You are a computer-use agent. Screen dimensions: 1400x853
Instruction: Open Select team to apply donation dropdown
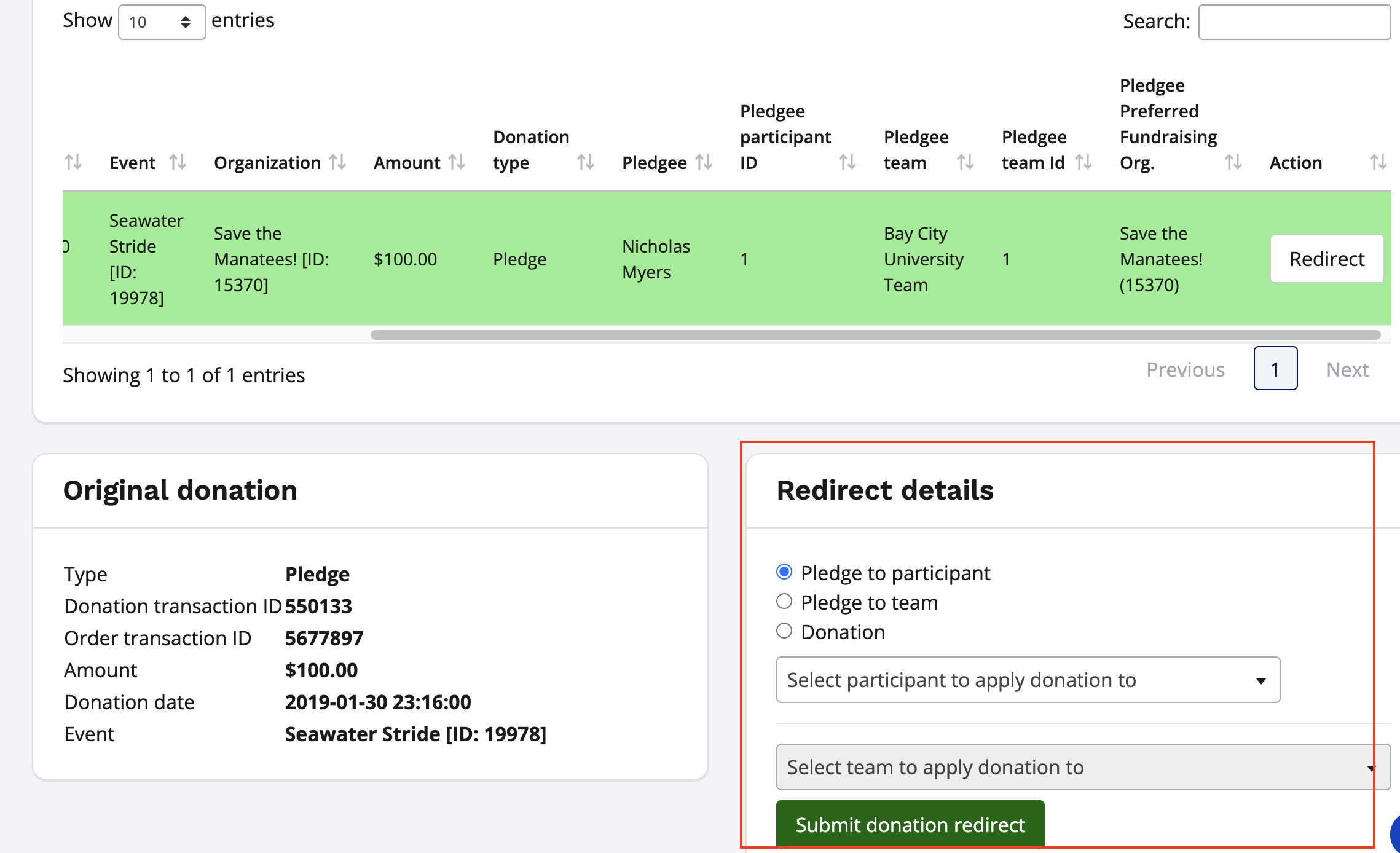coord(1082,768)
